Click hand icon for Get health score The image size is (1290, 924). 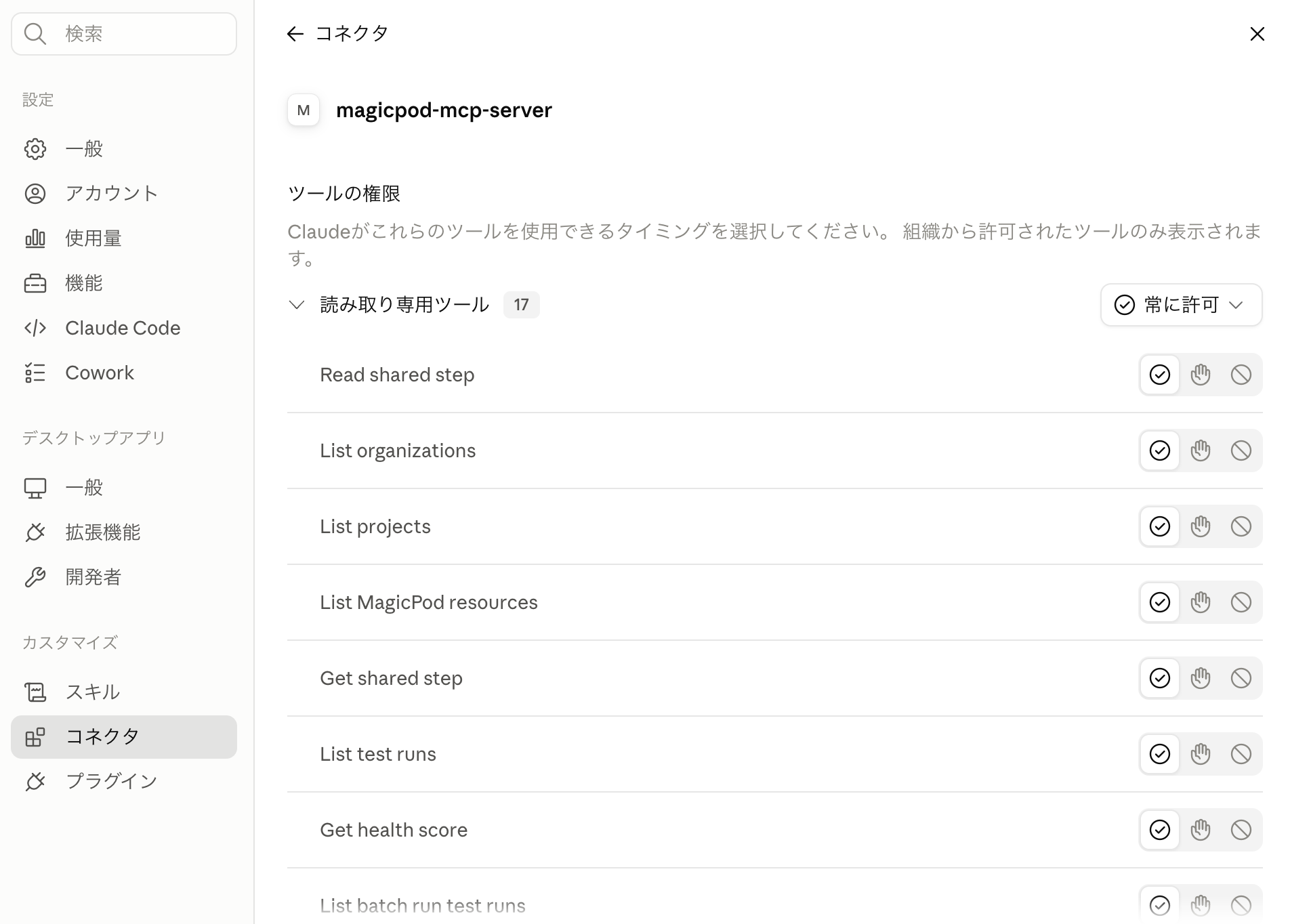1201,830
